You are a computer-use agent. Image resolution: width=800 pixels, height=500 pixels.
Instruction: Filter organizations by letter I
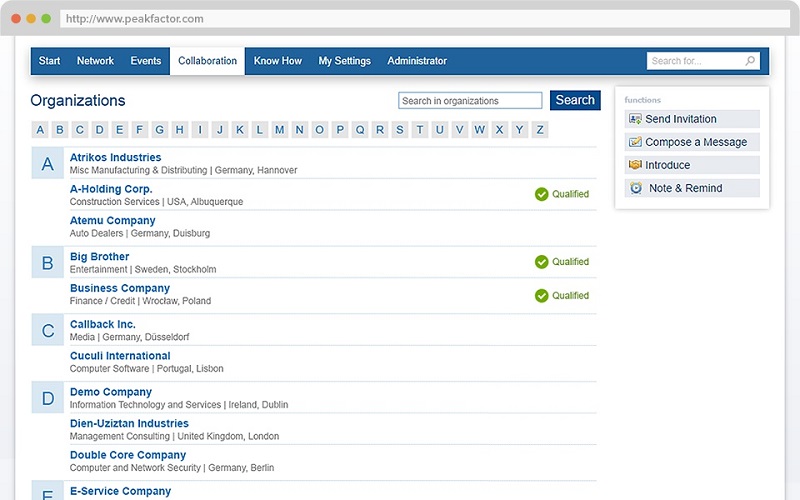199,130
